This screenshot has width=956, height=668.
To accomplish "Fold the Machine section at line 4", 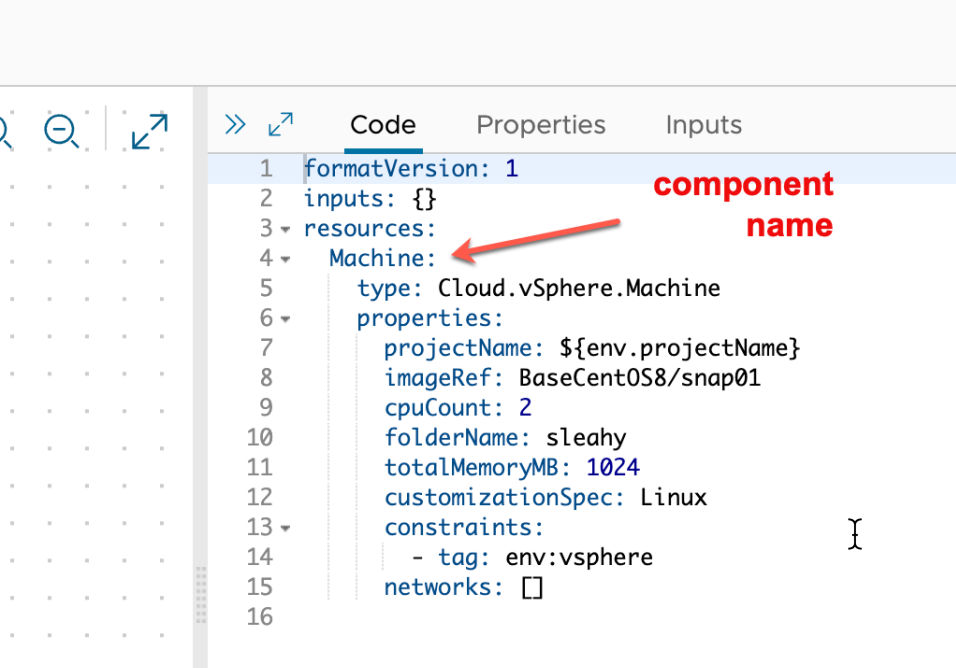I will point(286,259).
